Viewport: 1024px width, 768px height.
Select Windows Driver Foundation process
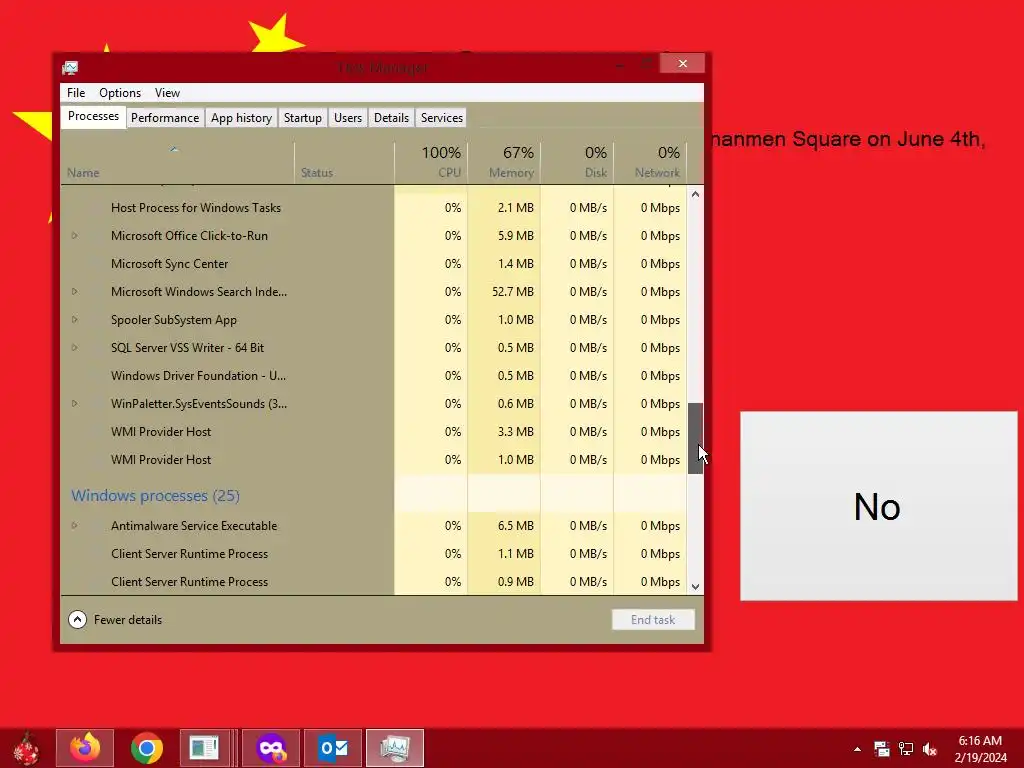[374, 376]
